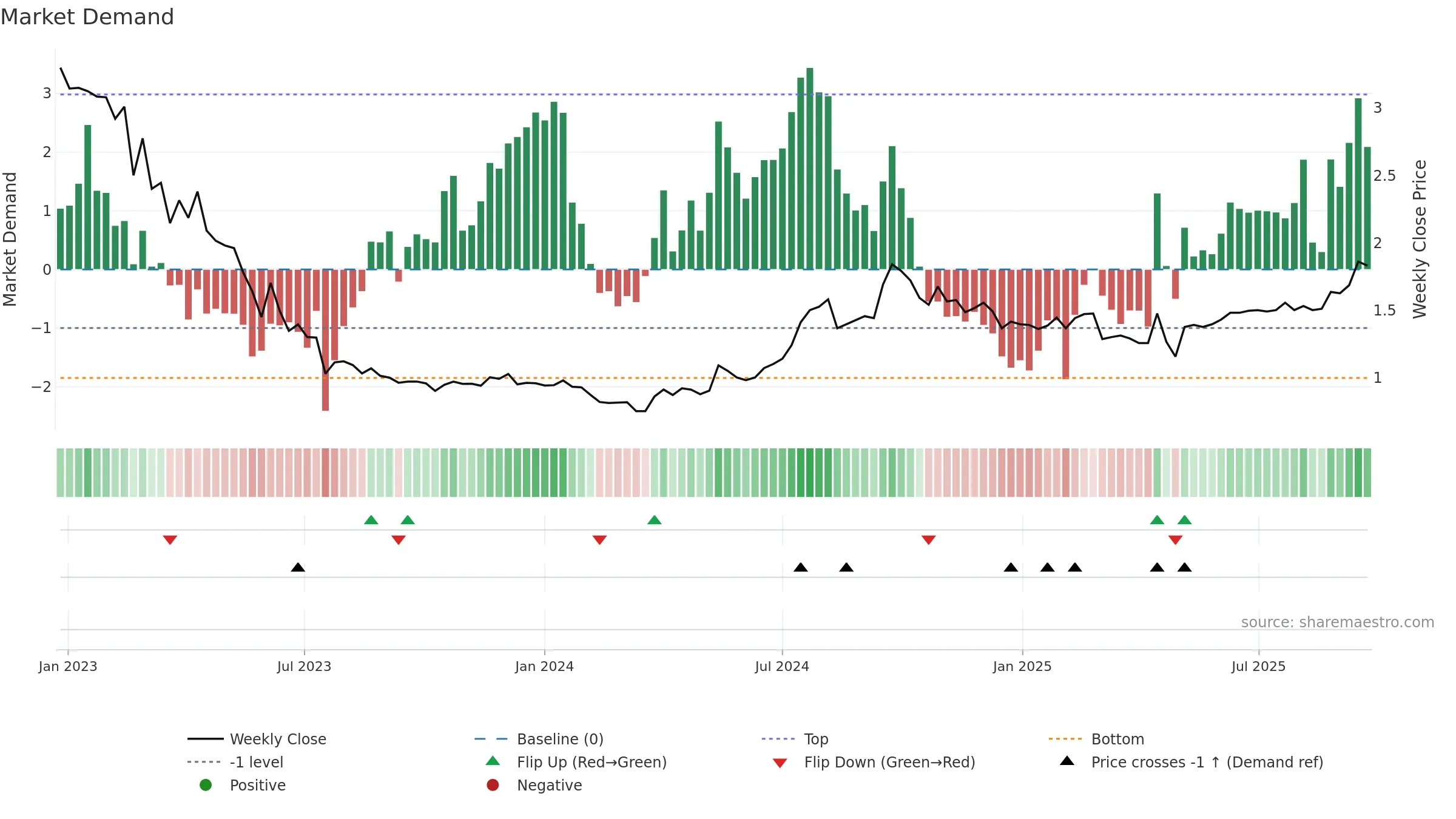
Task: Toggle the Bottom legend entry
Action: 1096,739
